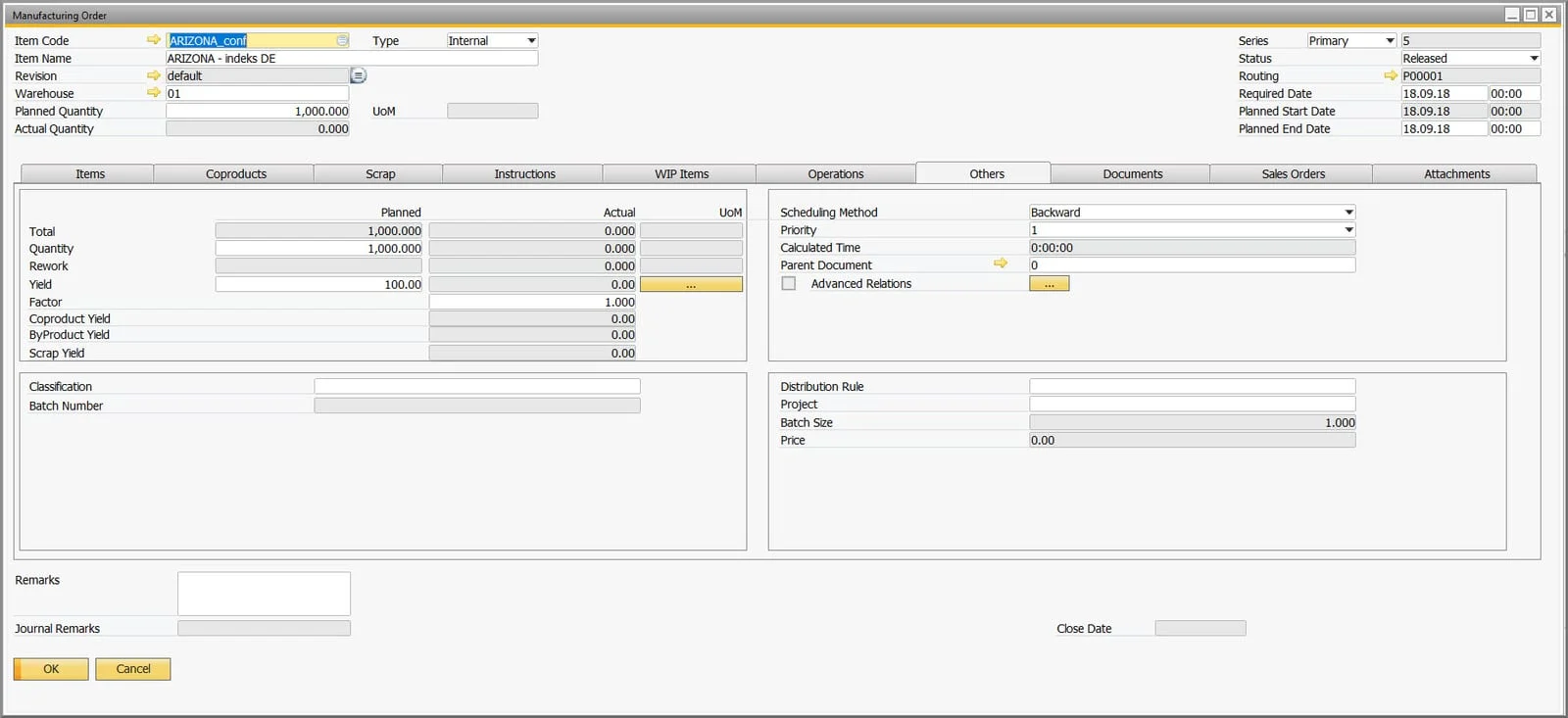Select the Instructions tab
1568x718 pixels.
pos(524,173)
